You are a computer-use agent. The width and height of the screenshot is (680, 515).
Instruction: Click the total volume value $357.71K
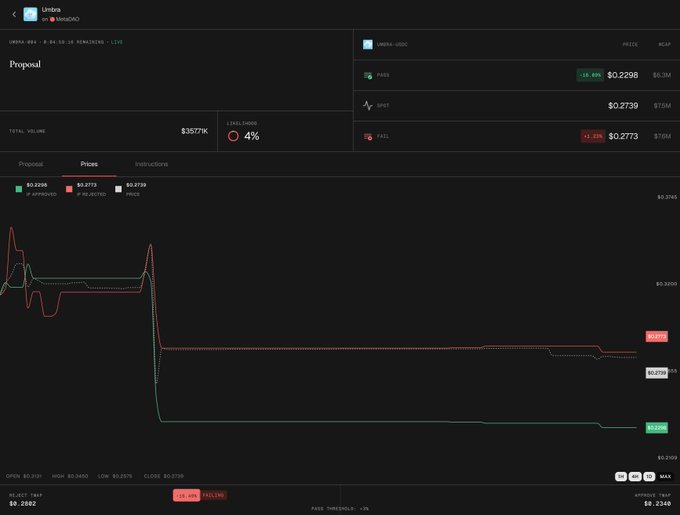[194, 131]
